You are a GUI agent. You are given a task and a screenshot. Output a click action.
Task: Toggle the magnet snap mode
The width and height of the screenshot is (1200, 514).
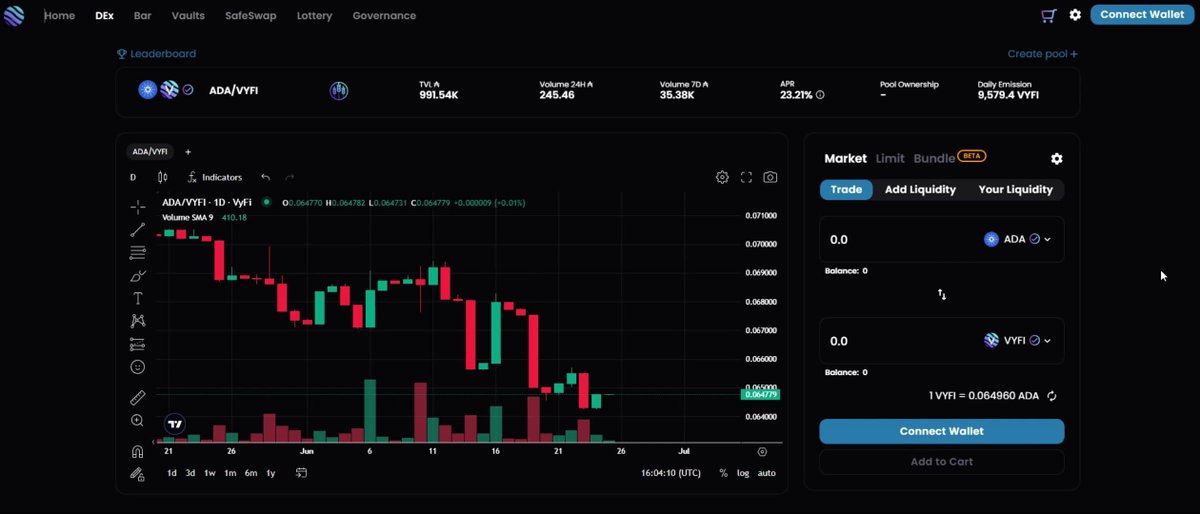click(x=138, y=451)
